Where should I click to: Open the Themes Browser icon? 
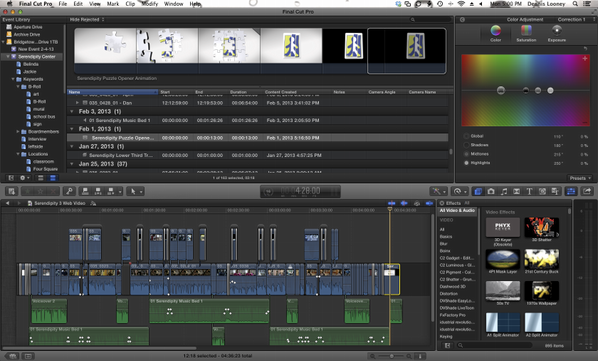click(x=555, y=191)
